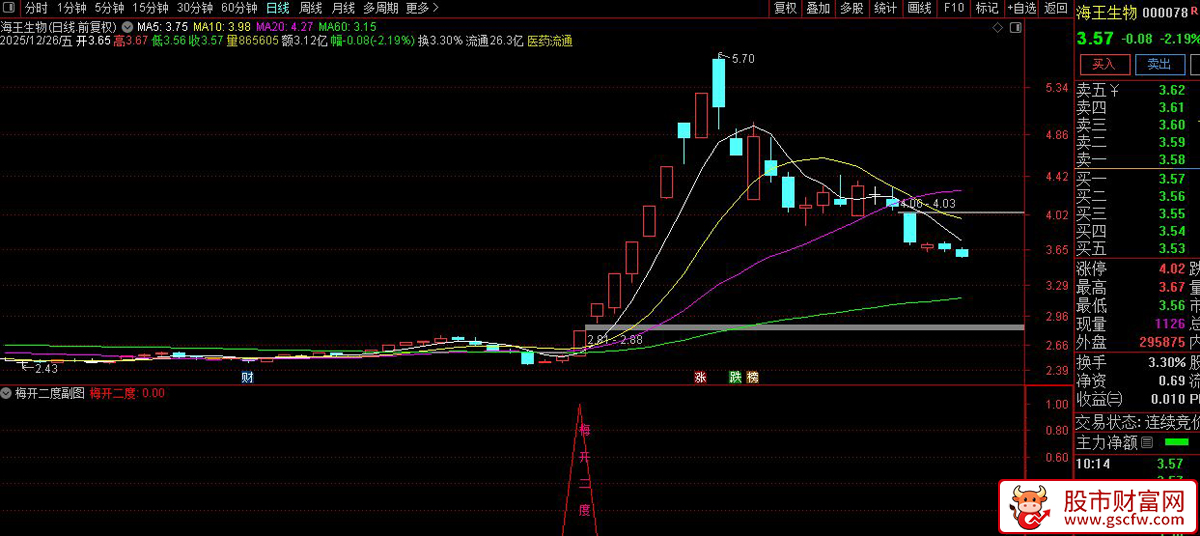Click the 财 marker on chart timeline
This screenshot has width=1200, height=536.
[x=247, y=378]
